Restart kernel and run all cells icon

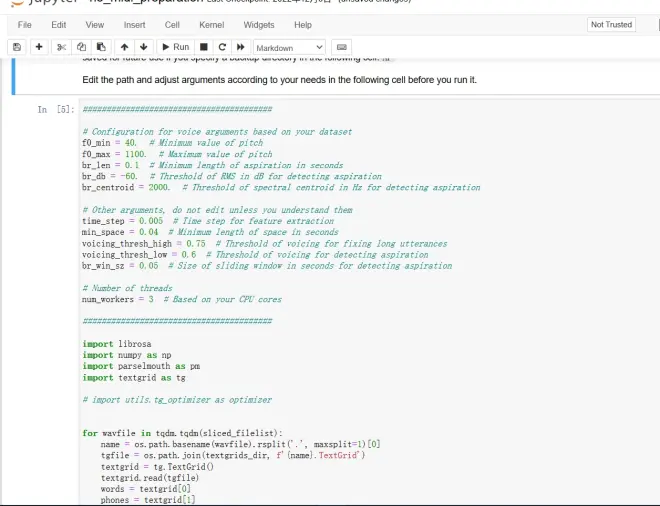240,47
